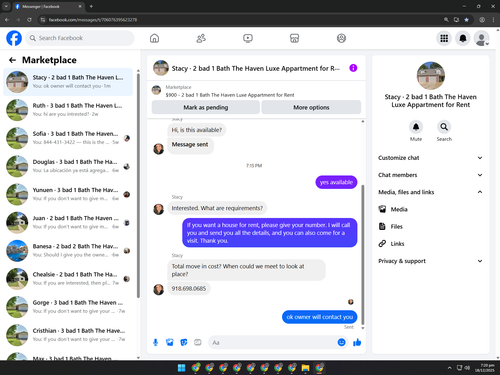Click the "yes available" sent message

coord(336,182)
